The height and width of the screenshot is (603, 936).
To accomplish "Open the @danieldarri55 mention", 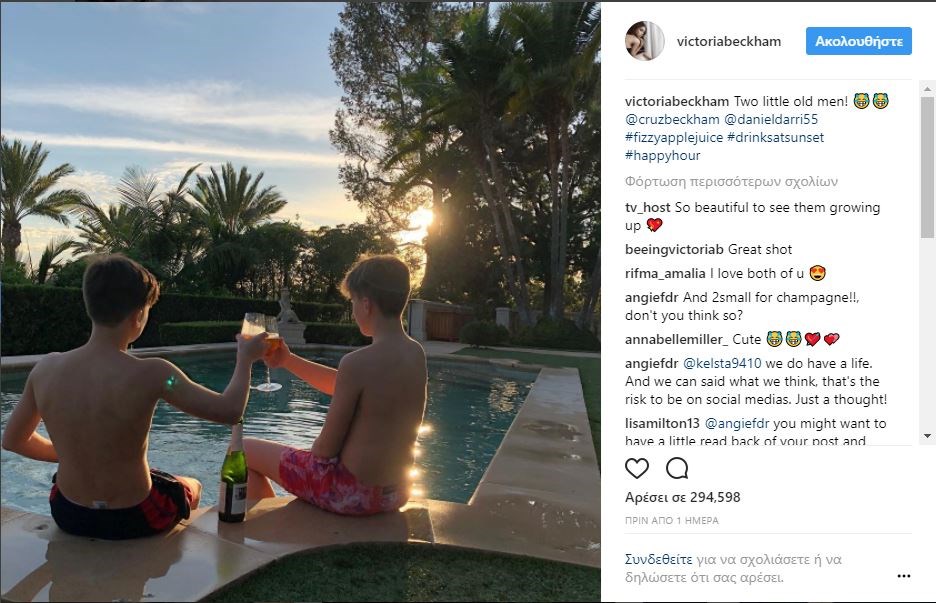I will [x=771, y=119].
